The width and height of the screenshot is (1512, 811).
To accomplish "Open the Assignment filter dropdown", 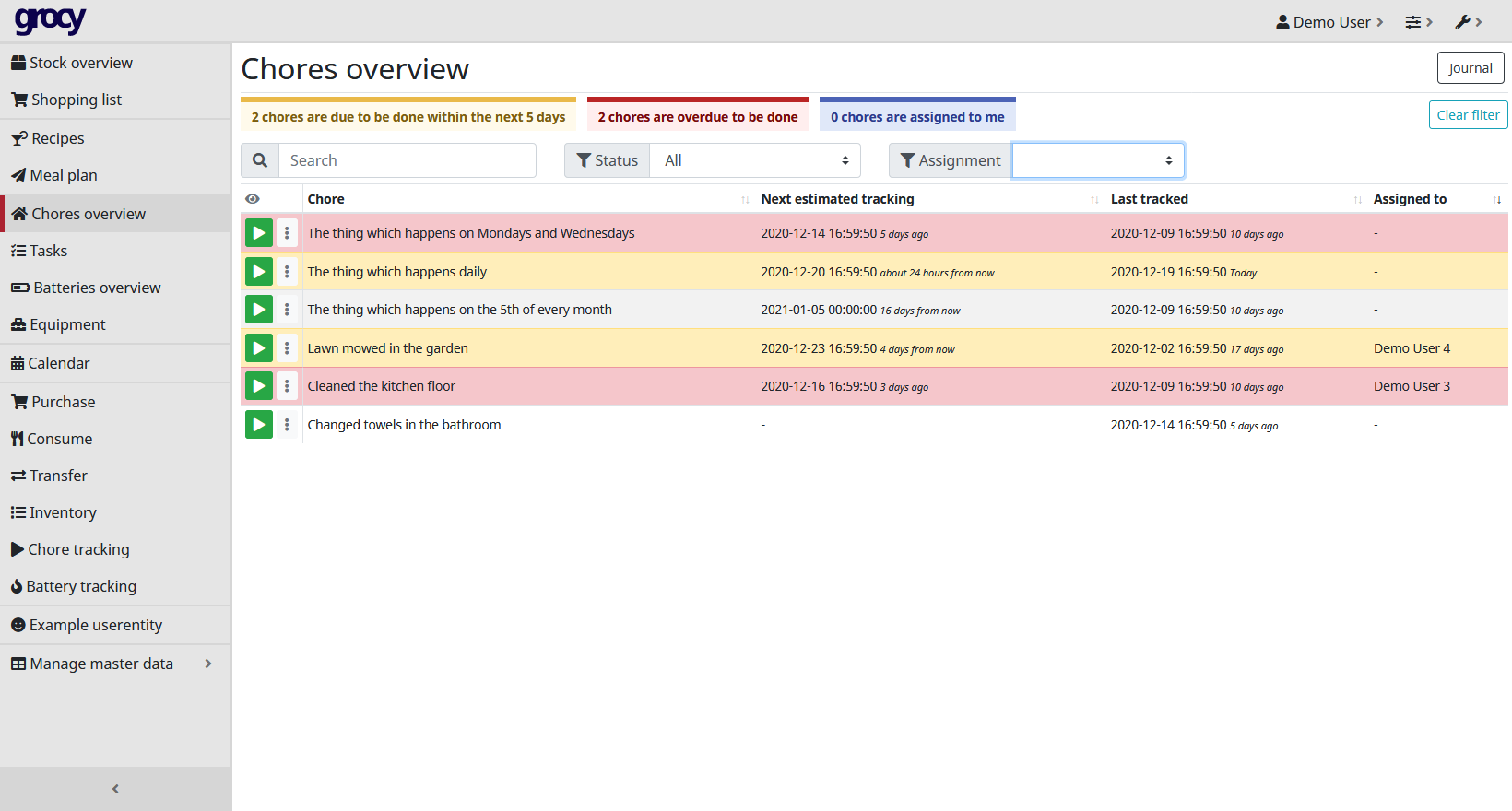I will [1097, 160].
